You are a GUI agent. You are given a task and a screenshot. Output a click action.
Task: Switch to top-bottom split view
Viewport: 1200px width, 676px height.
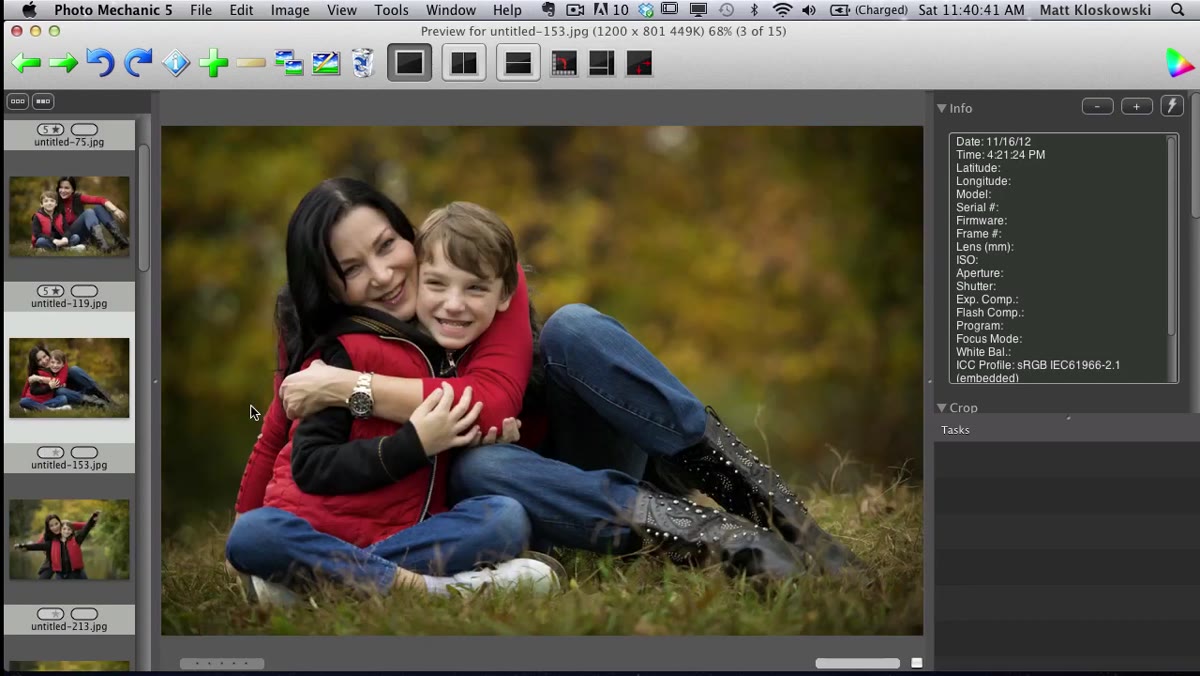tap(518, 63)
